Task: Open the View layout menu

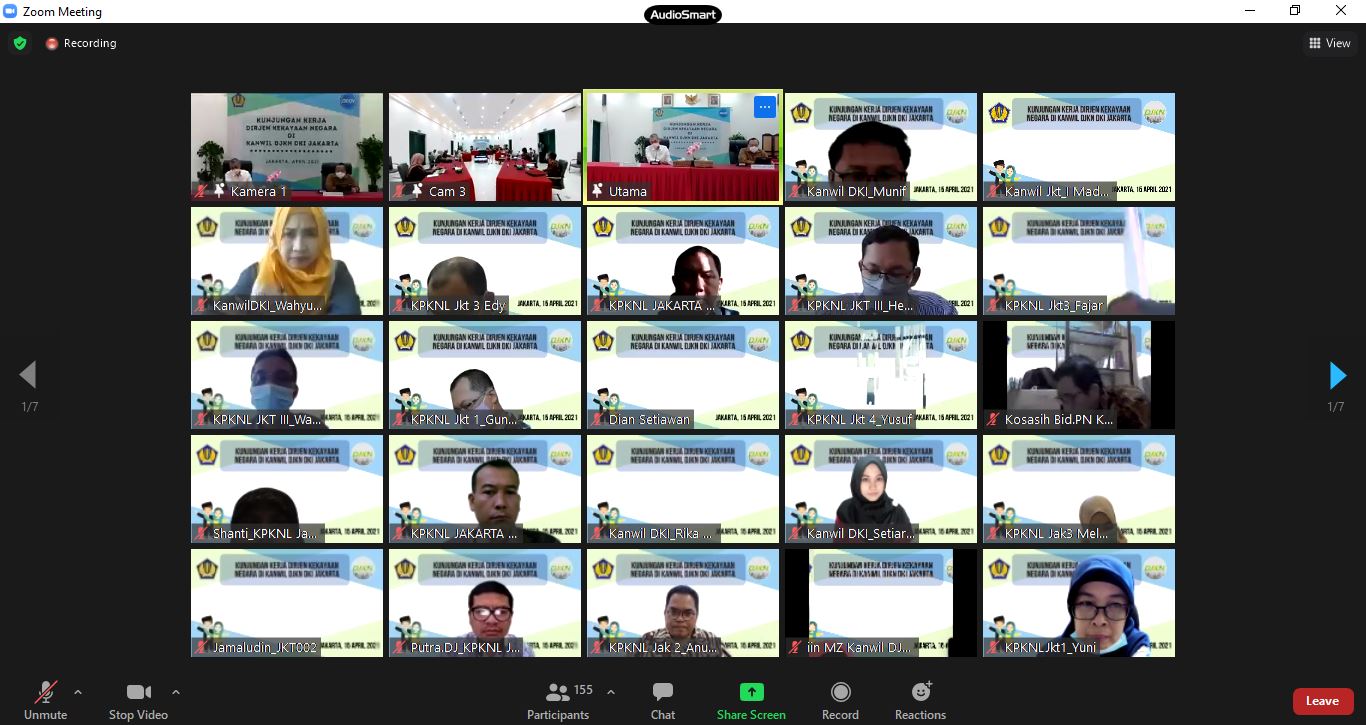Action: 1330,43
